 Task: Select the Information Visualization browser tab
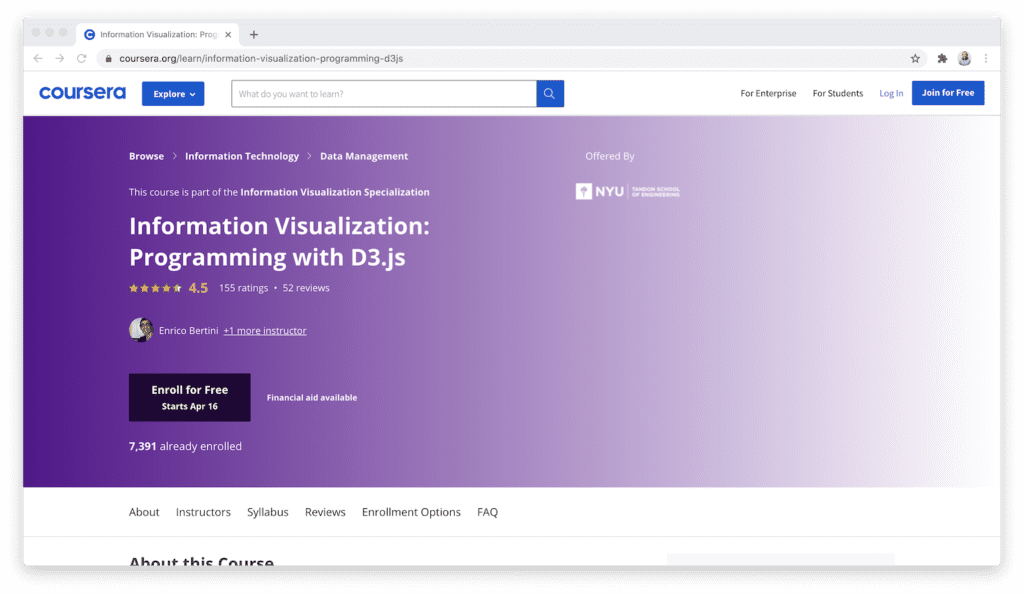point(157,35)
